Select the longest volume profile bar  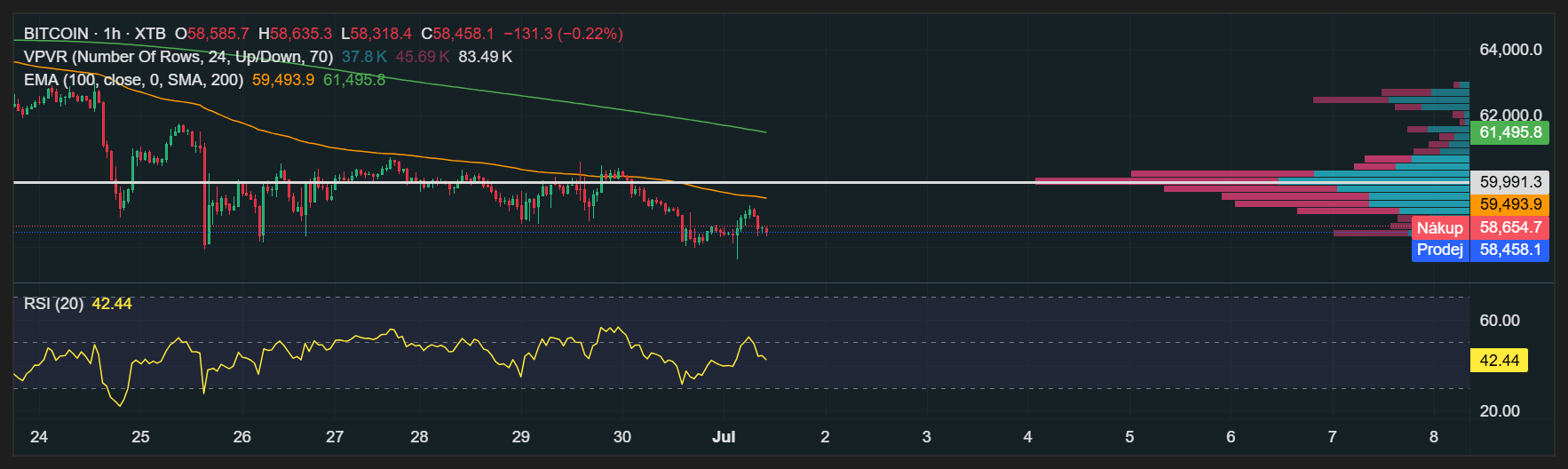pos(1252,180)
